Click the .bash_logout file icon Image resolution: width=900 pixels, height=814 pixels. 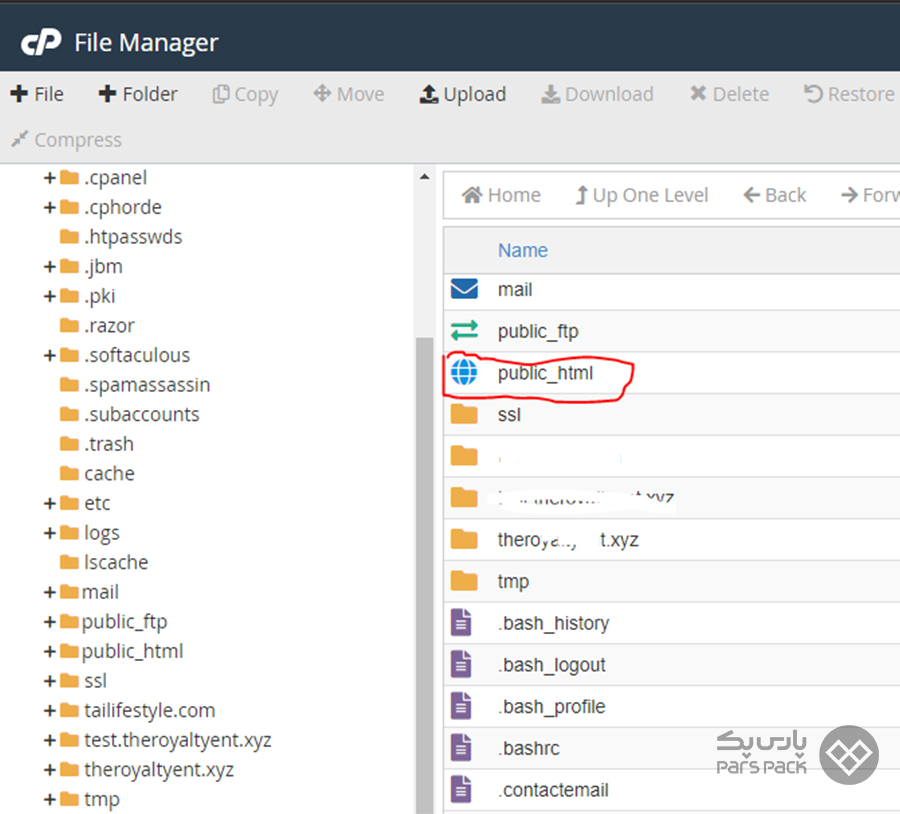click(461, 665)
